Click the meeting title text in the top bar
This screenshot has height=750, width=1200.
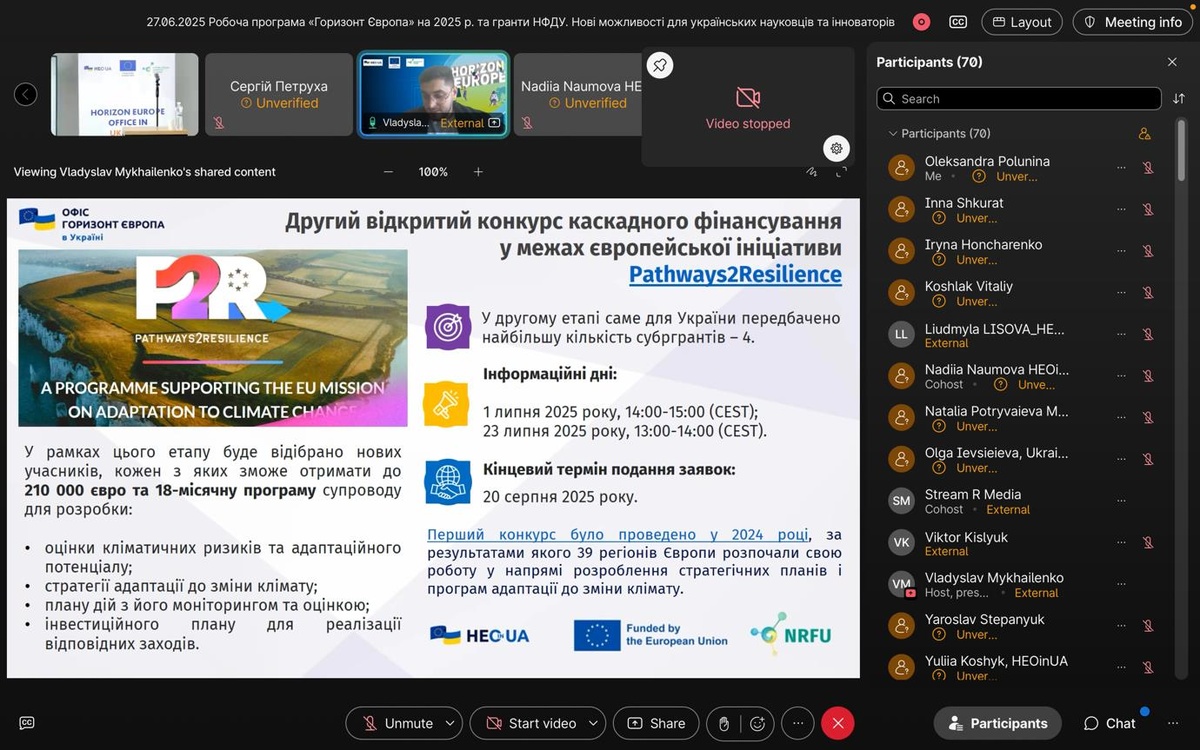[x=521, y=22]
